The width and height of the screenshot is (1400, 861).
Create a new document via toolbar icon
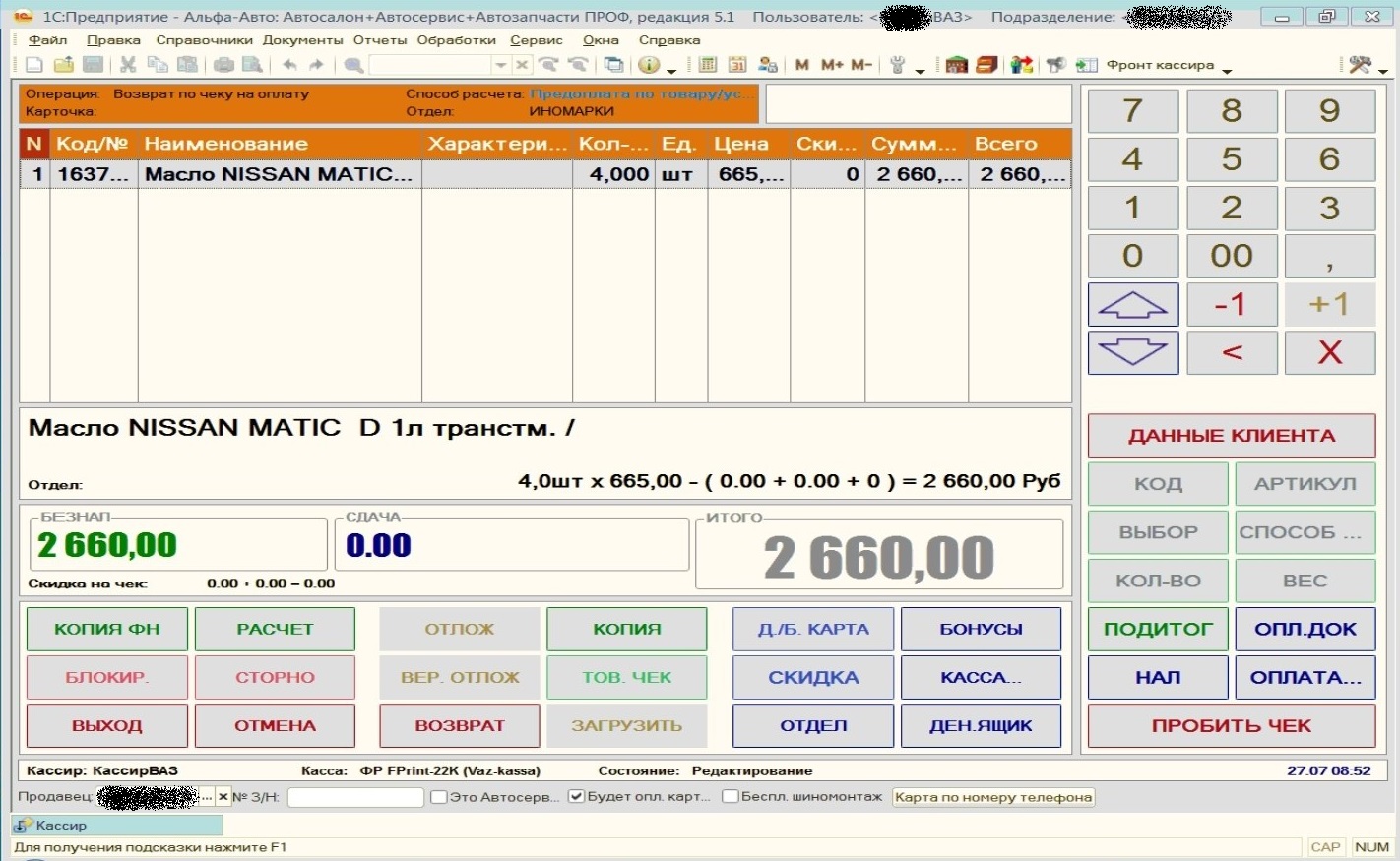33,65
